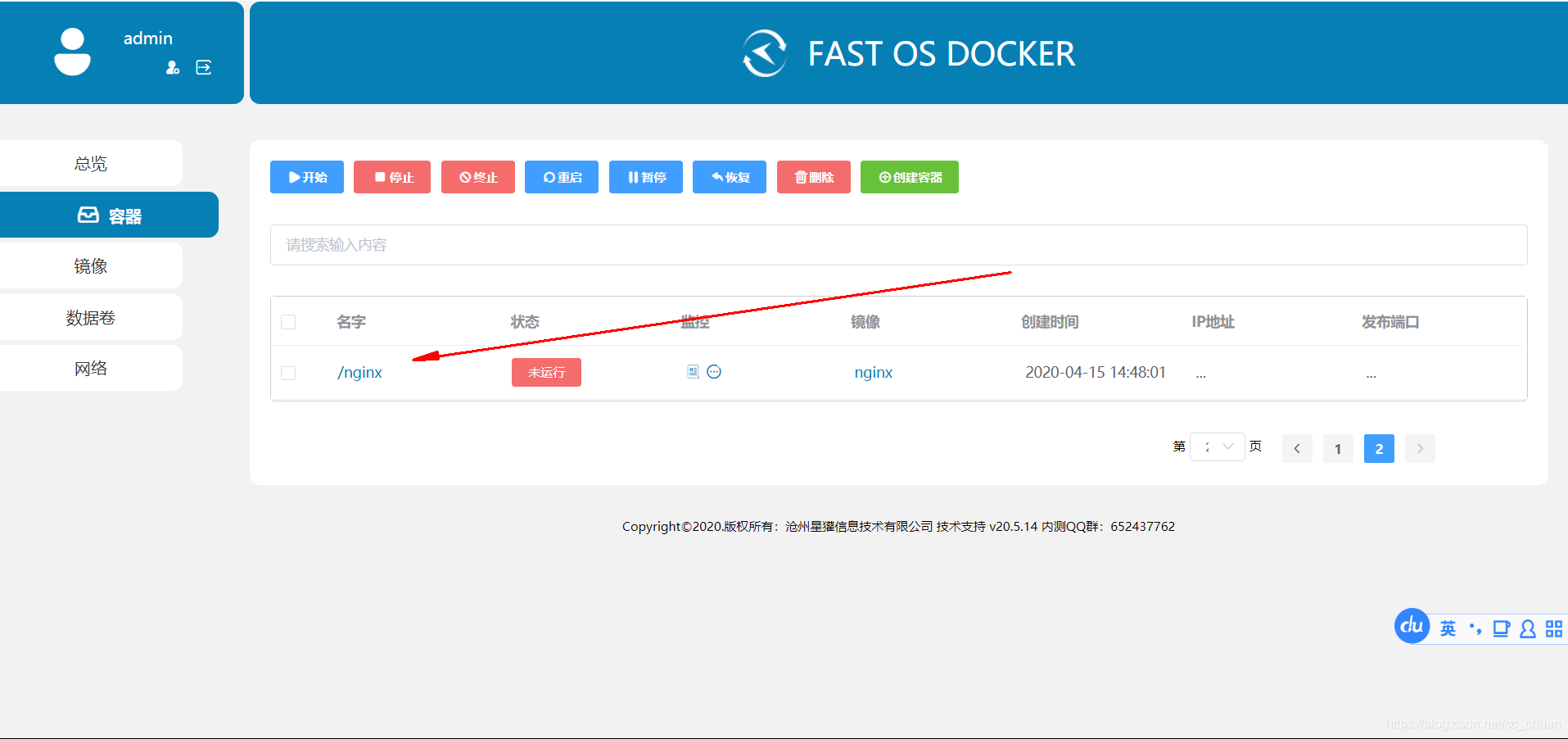Click the IP地址 column header
The image size is (1568, 739).
point(1213,322)
